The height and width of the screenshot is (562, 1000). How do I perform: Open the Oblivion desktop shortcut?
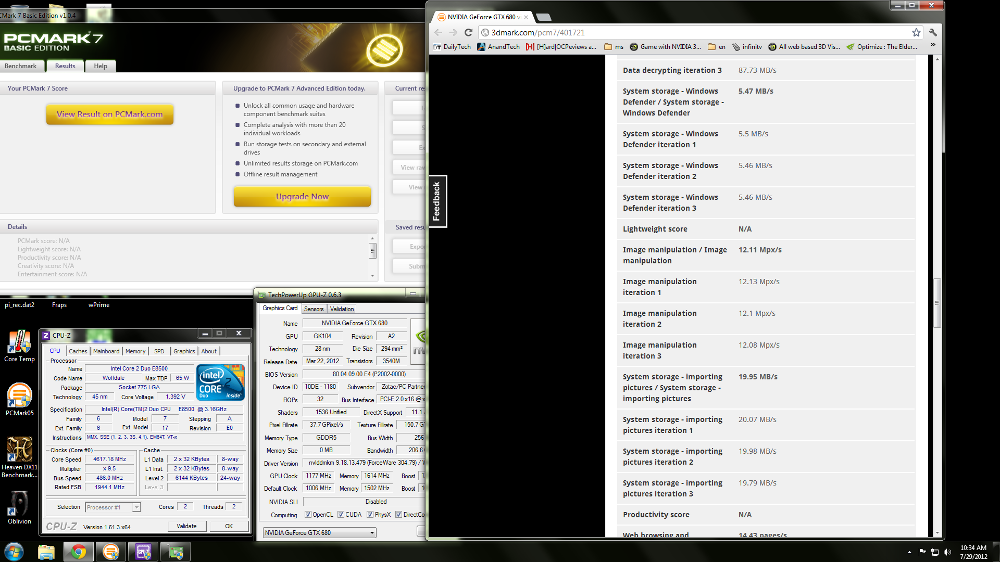[x=19, y=507]
